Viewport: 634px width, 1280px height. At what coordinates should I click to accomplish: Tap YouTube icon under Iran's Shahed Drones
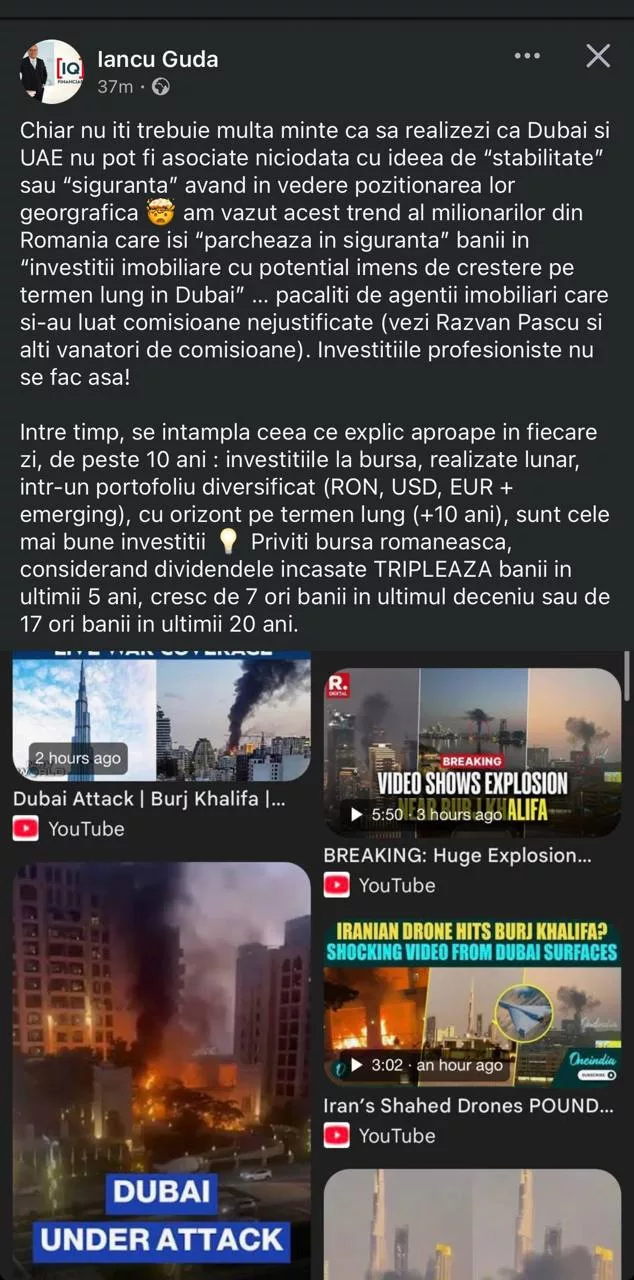(338, 1136)
